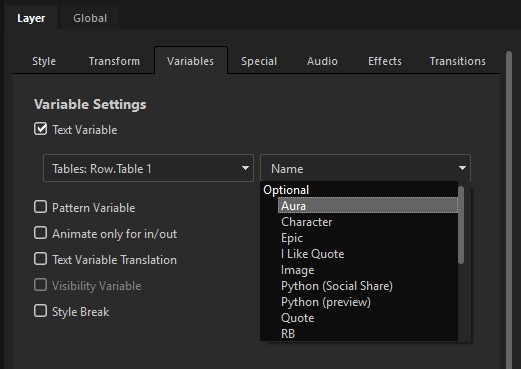Click the dropdown list scrollbar thumb

461,225
